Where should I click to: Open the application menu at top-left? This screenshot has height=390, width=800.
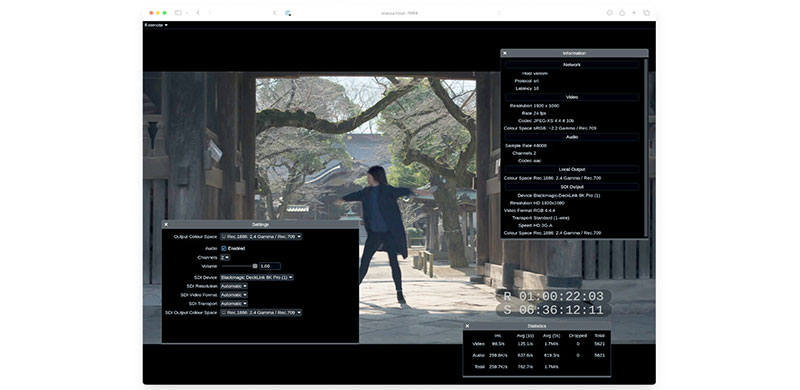tap(156, 25)
